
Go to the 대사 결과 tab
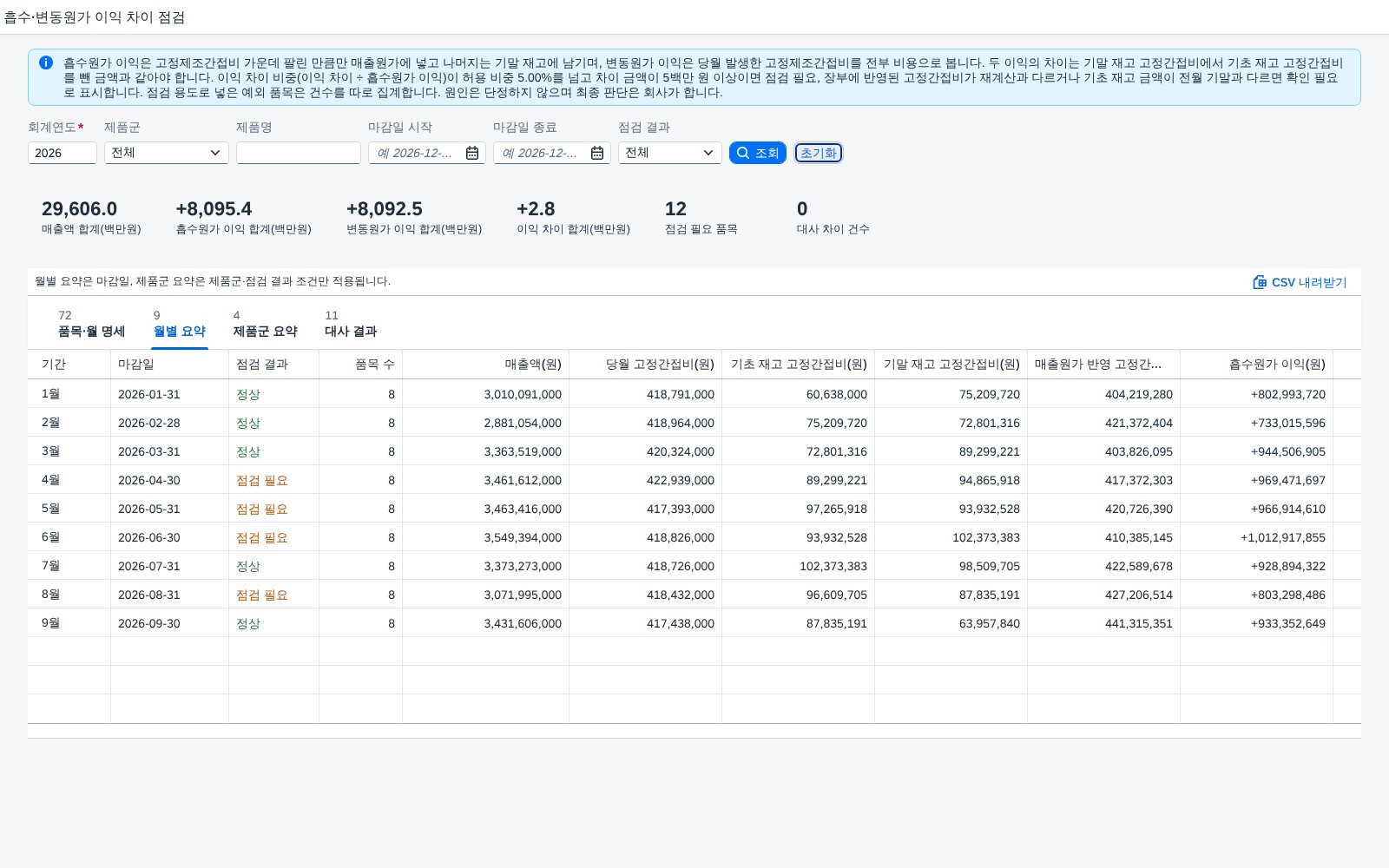[351, 324]
